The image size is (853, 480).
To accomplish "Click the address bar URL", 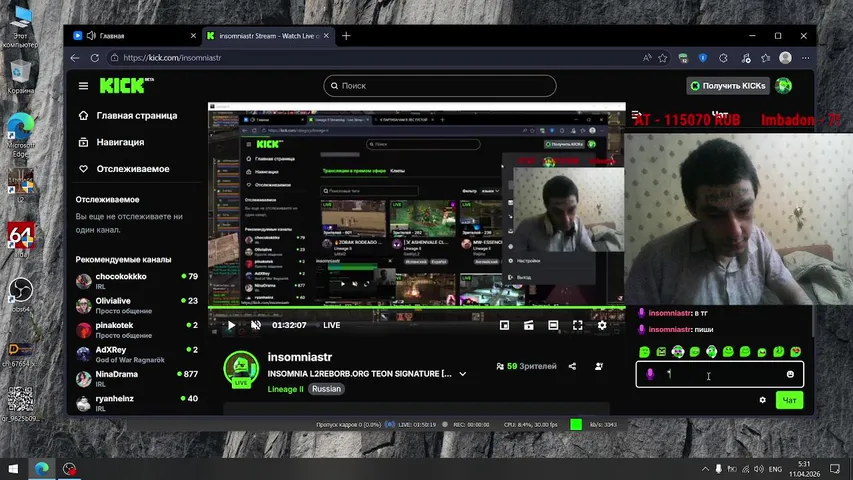I will [x=172, y=58].
